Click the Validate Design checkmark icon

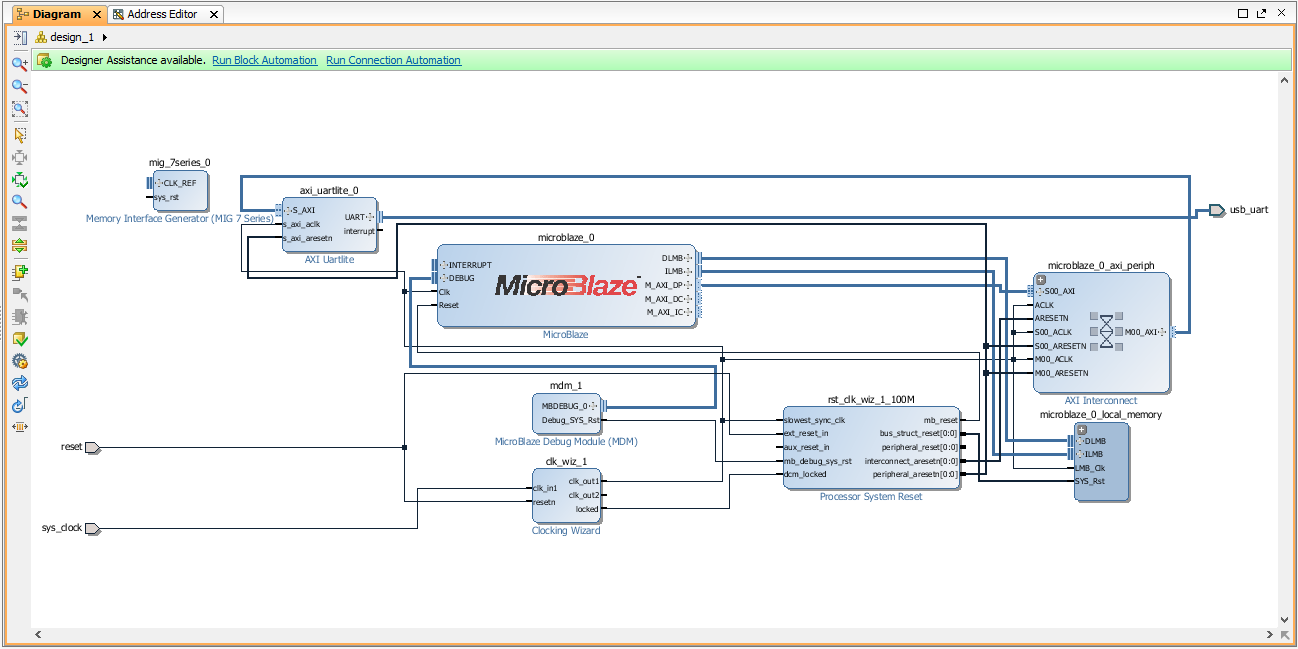pyautogui.click(x=19, y=339)
